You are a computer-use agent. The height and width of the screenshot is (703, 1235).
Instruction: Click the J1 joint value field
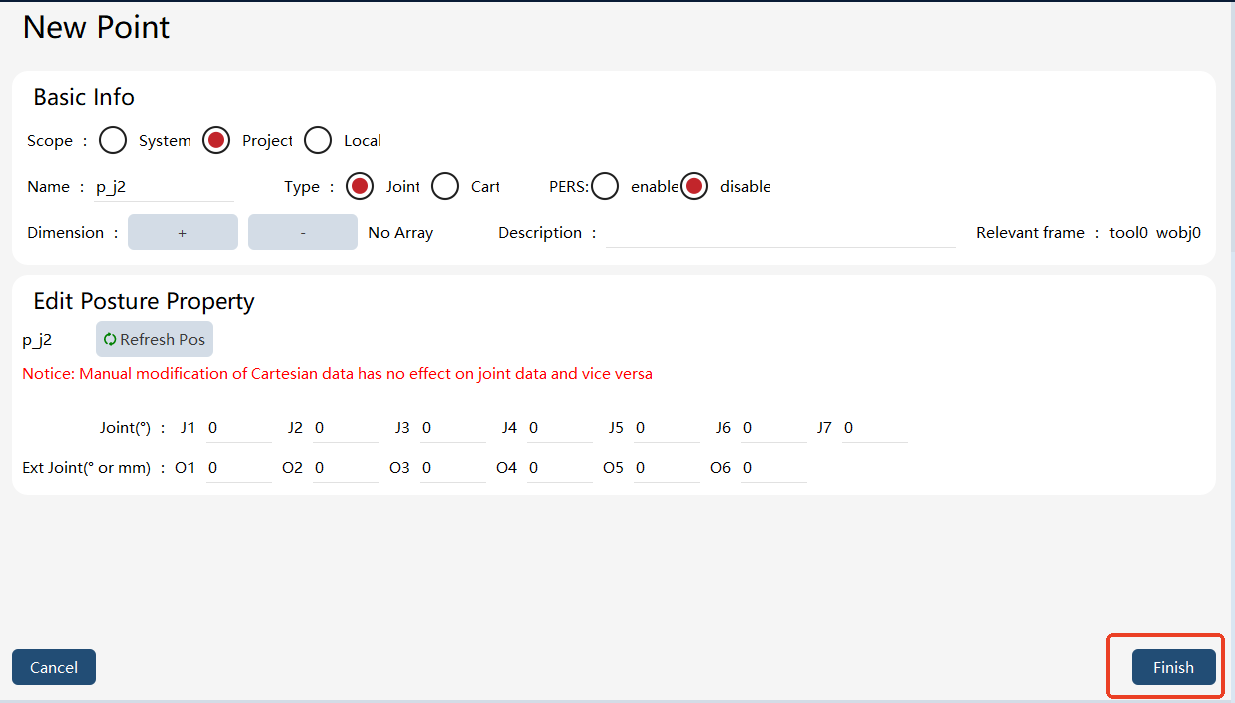pos(239,428)
